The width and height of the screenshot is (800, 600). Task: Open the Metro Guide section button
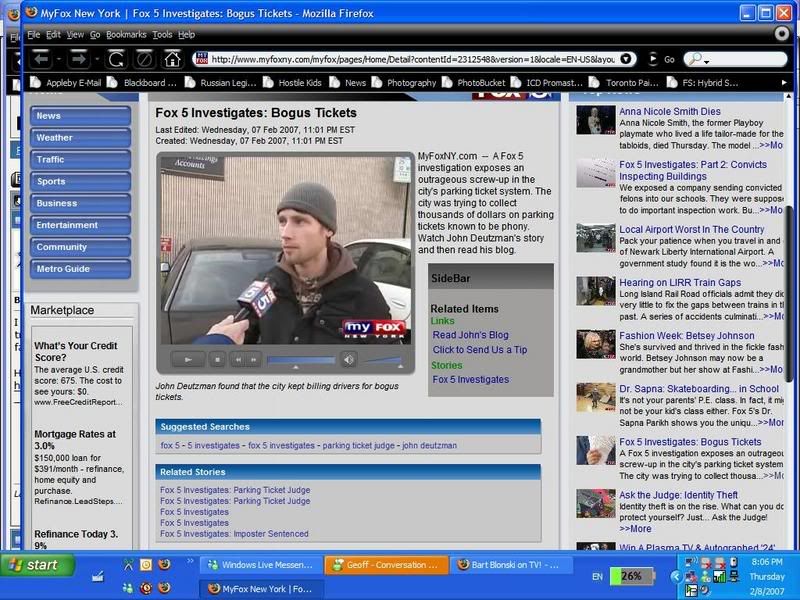point(80,269)
